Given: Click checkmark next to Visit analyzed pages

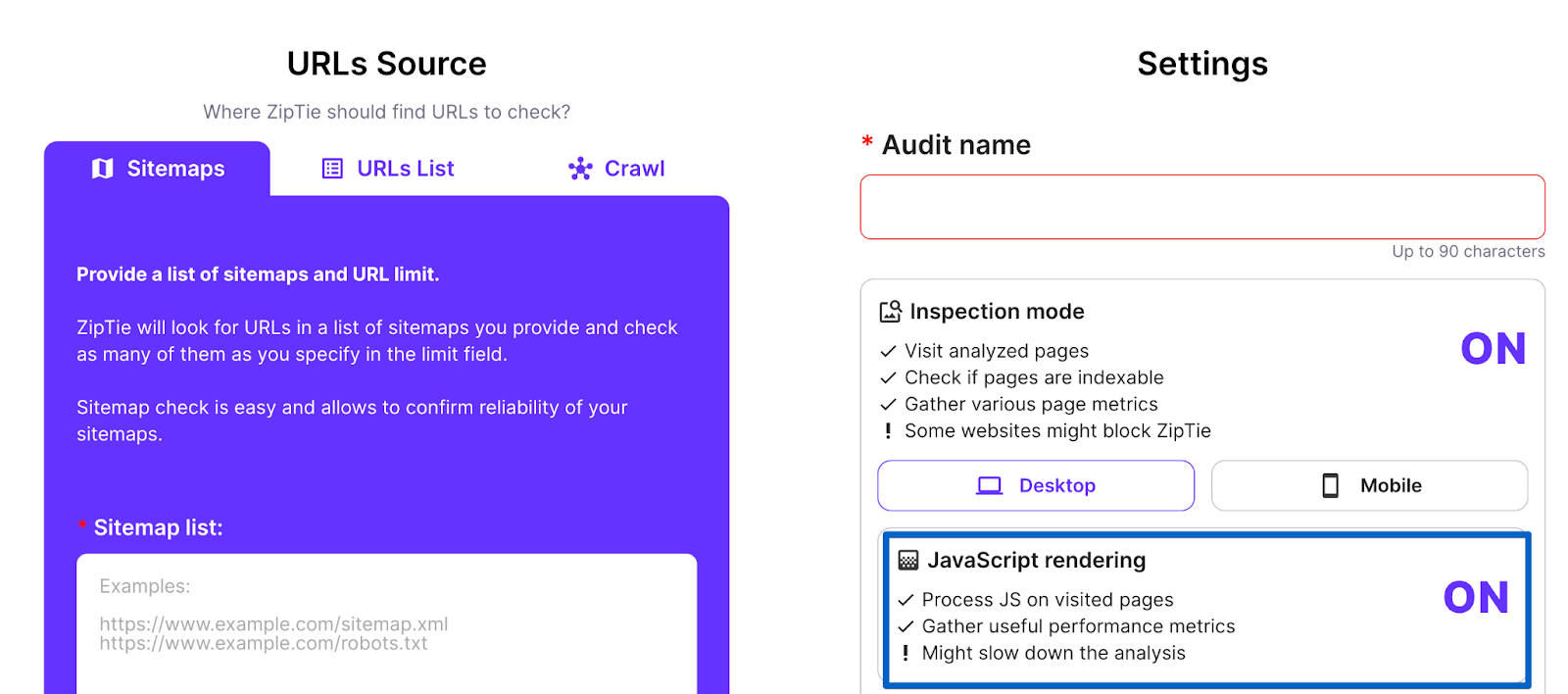Looking at the screenshot, I should [888, 351].
